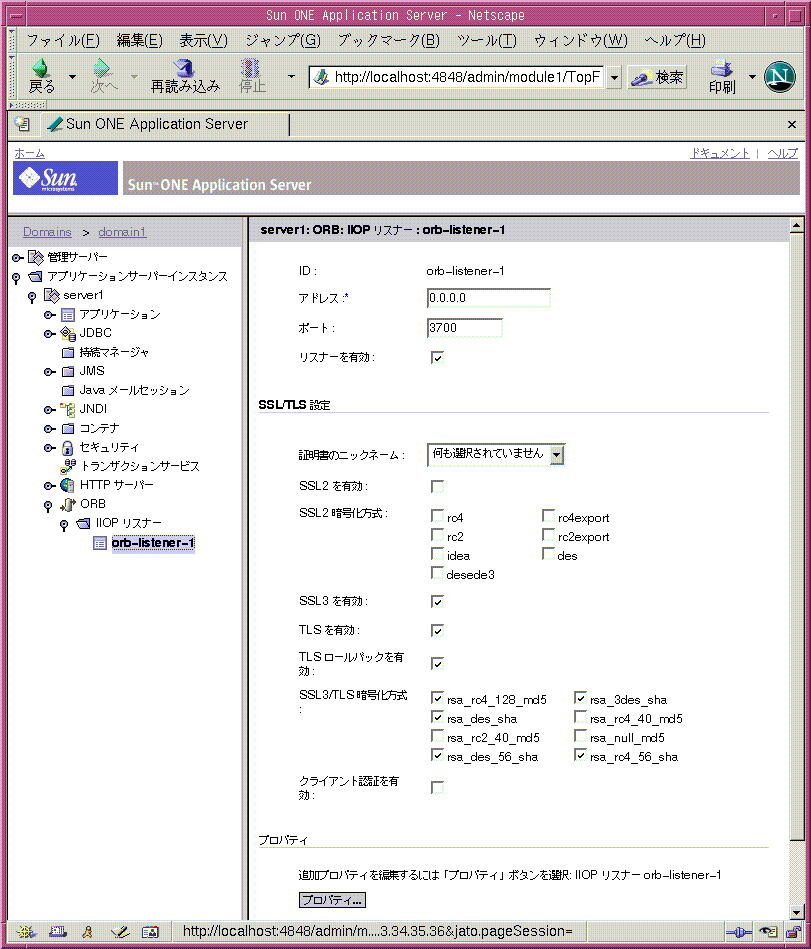
Task: Reload the page with 再読み込み
Action: 185,76
